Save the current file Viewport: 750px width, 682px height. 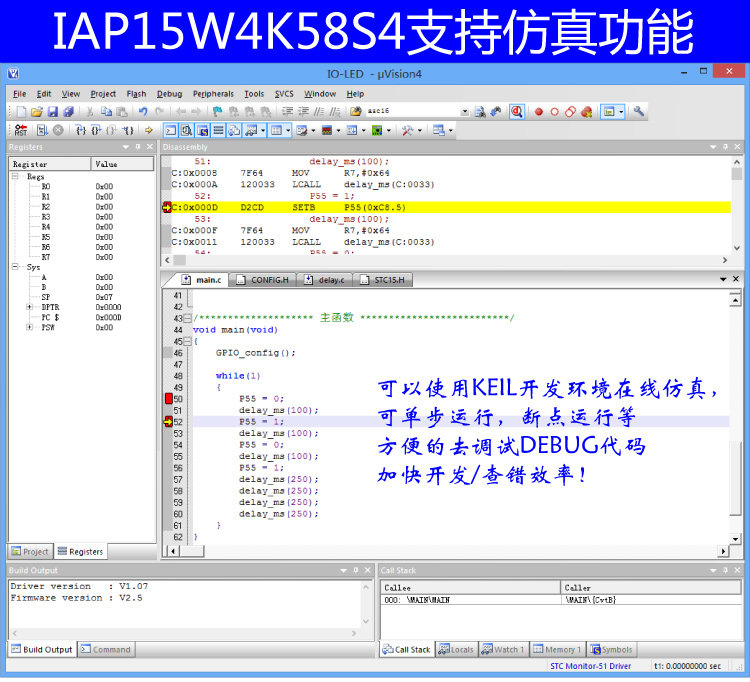pyautogui.click(x=53, y=112)
